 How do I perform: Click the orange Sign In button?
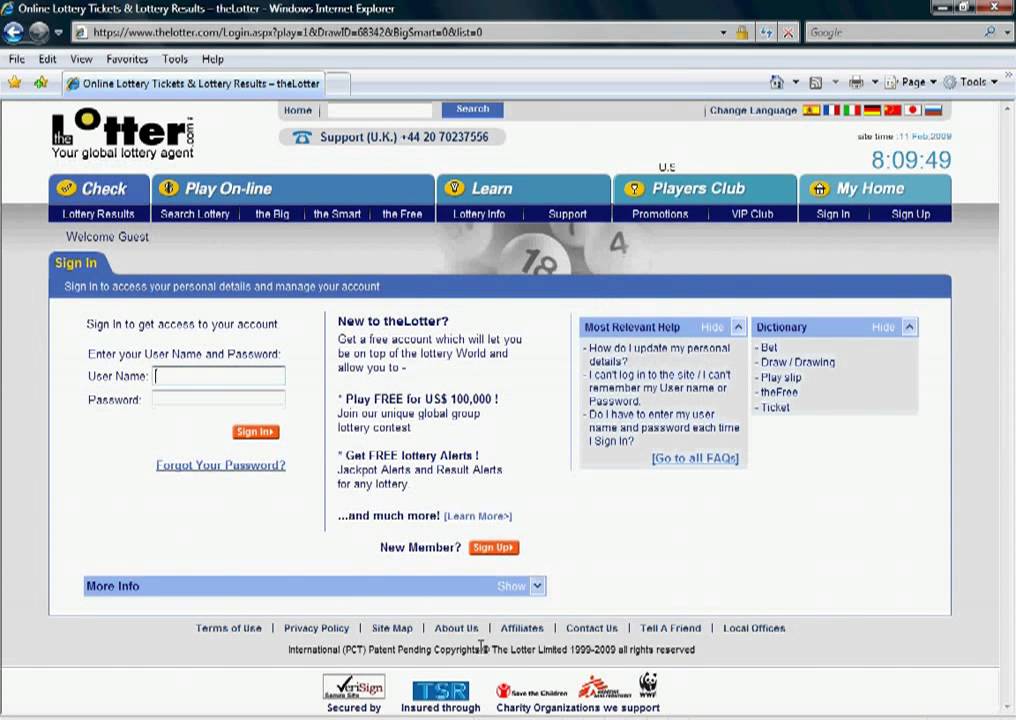[256, 432]
